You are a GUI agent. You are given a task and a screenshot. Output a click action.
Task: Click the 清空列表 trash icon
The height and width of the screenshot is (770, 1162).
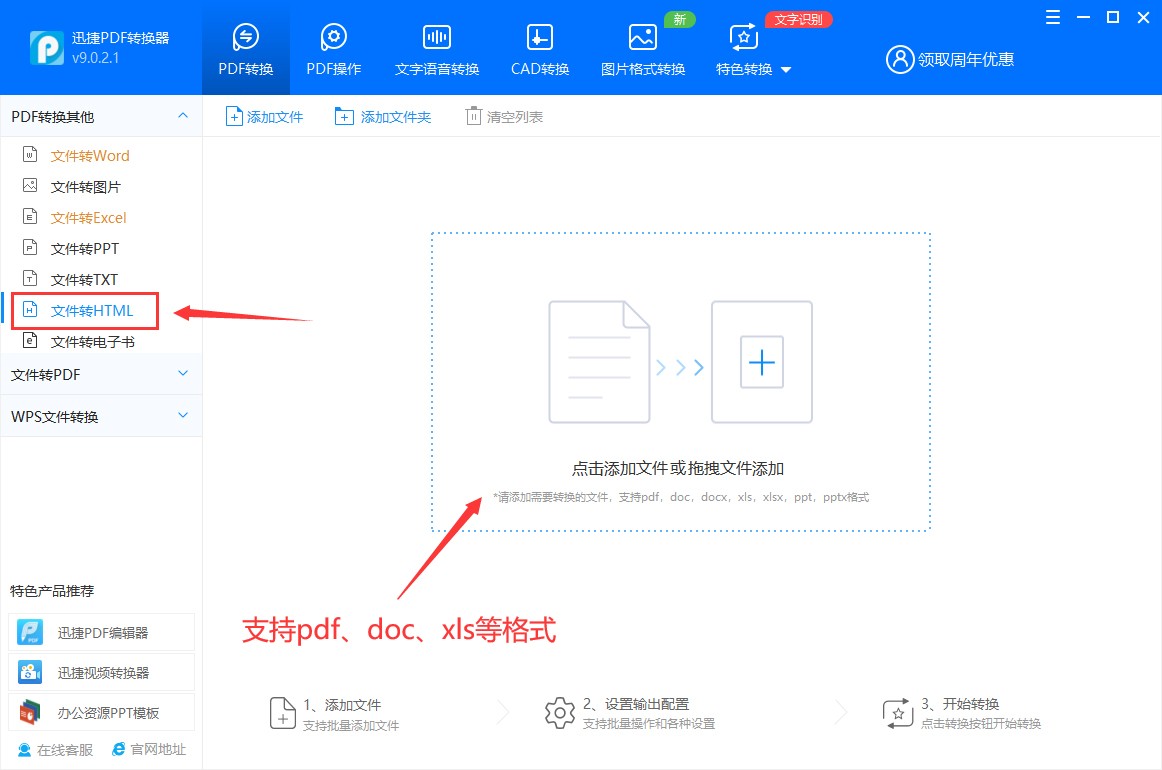point(473,116)
